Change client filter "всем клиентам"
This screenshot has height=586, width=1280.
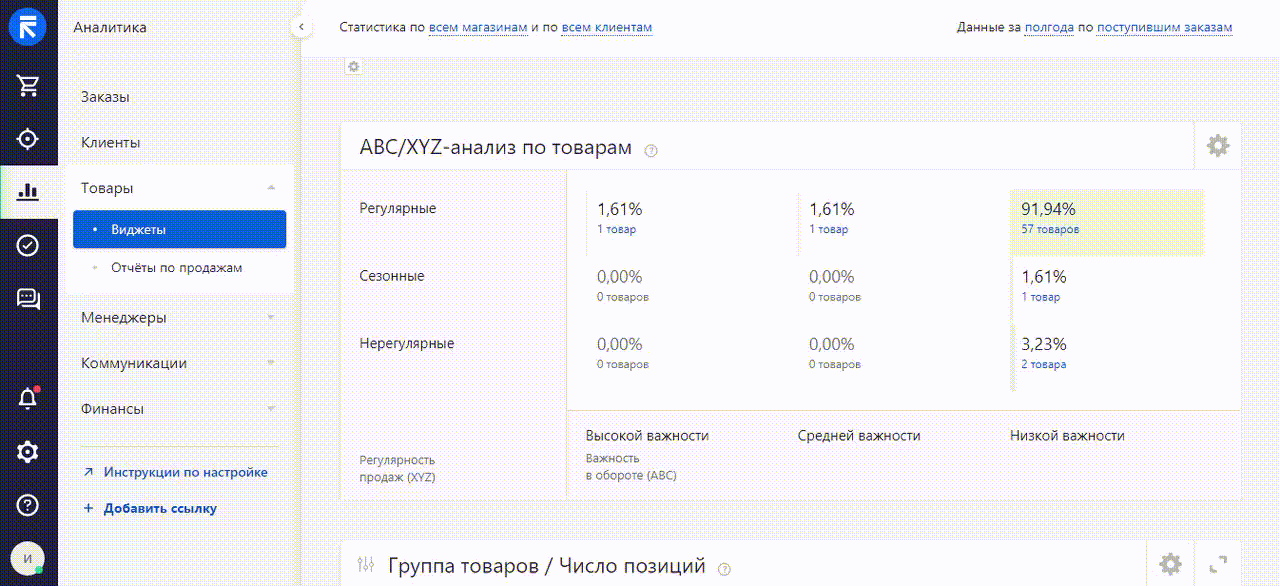coord(607,28)
